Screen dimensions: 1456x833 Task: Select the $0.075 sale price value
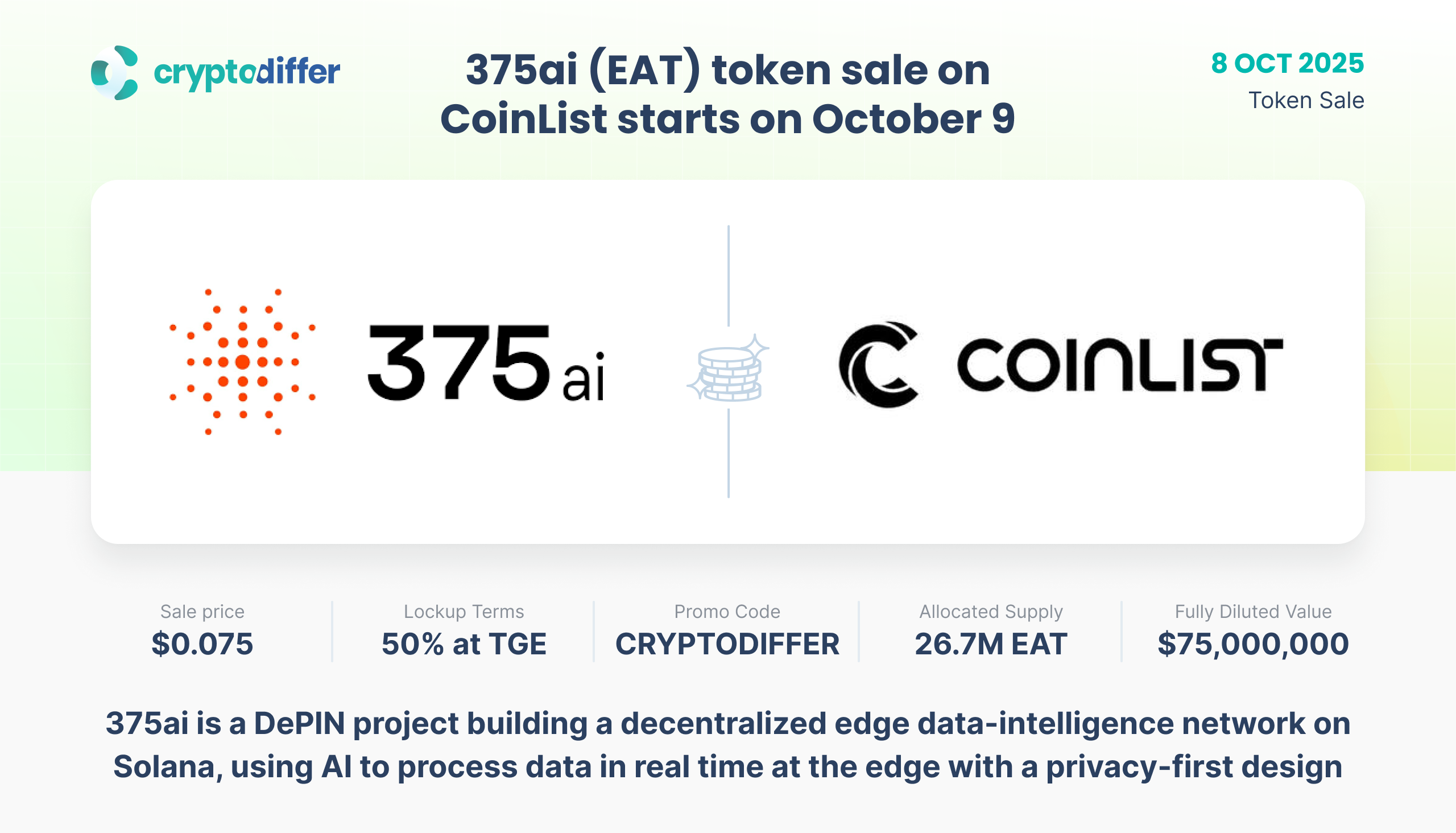(x=202, y=644)
